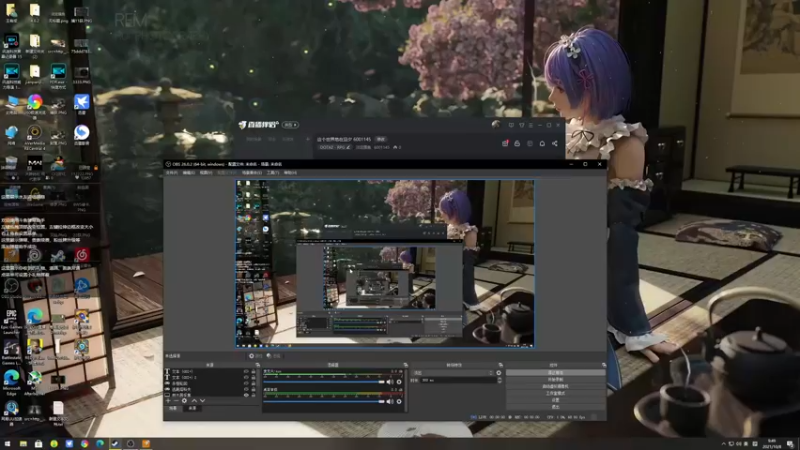Mute the upper audio mixer channel speaker
The height and width of the screenshot is (450, 800).
(x=390, y=382)
